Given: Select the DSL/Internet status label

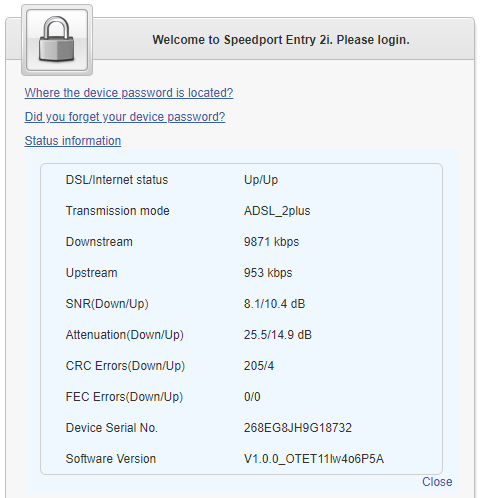Looking at the screenshot, I should pyautogui.click(x=117, y=180).
